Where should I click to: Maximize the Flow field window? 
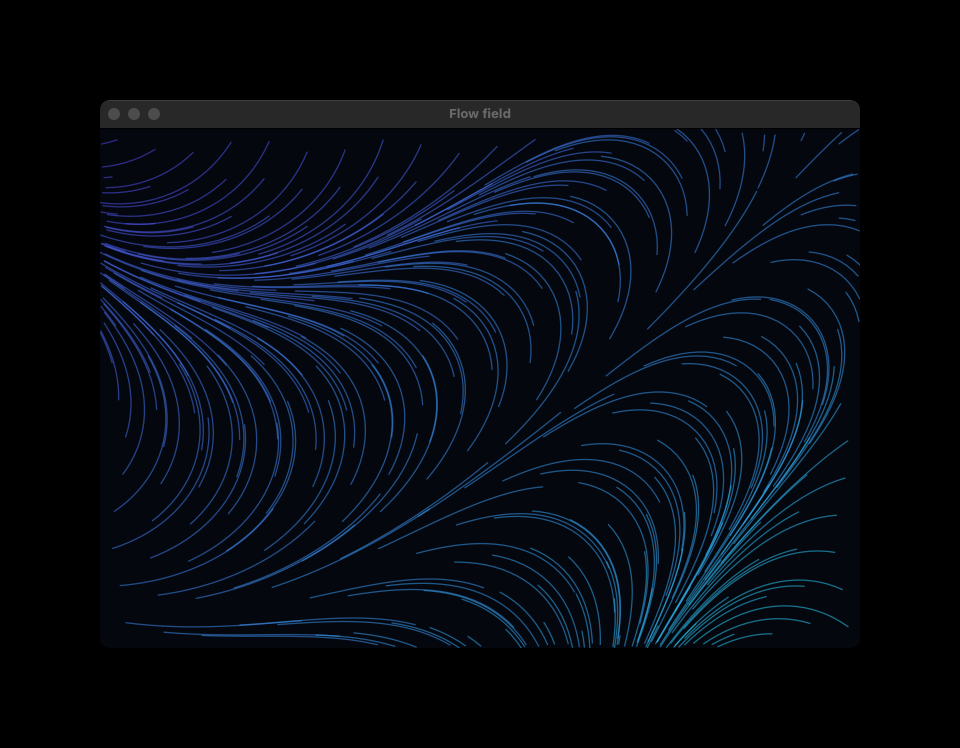point(154,114)
